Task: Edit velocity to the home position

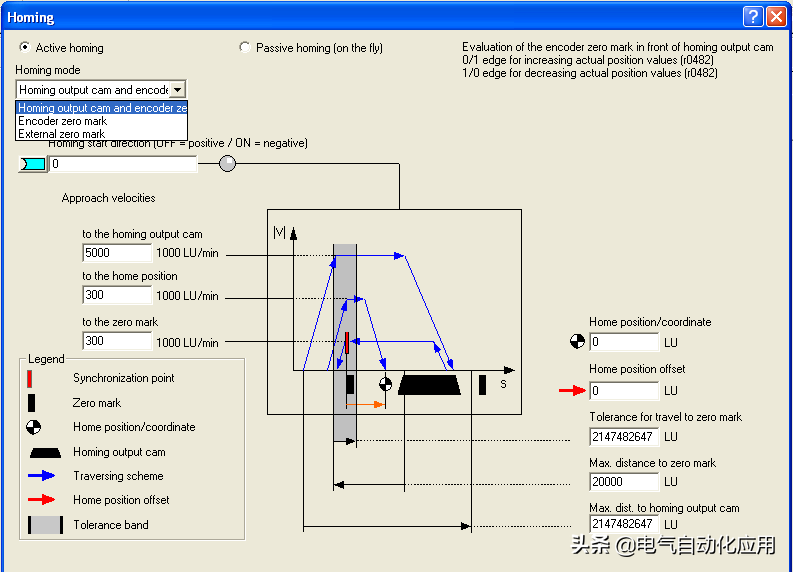Action: [117, 295]
